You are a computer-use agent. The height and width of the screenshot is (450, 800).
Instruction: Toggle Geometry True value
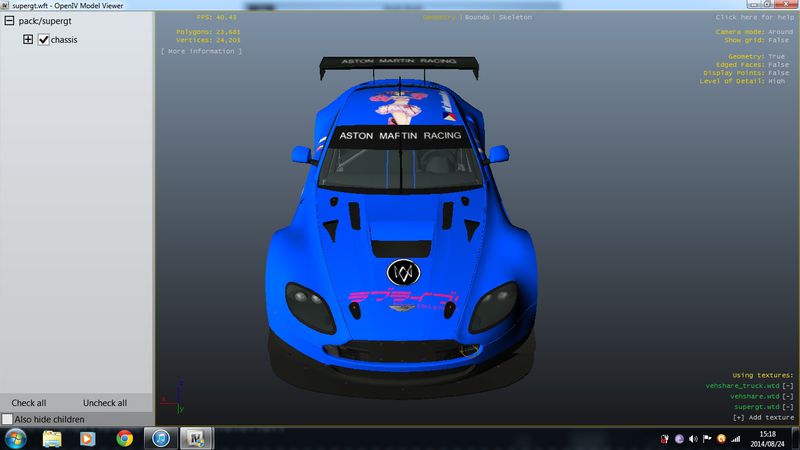click(x=777, y=57)
